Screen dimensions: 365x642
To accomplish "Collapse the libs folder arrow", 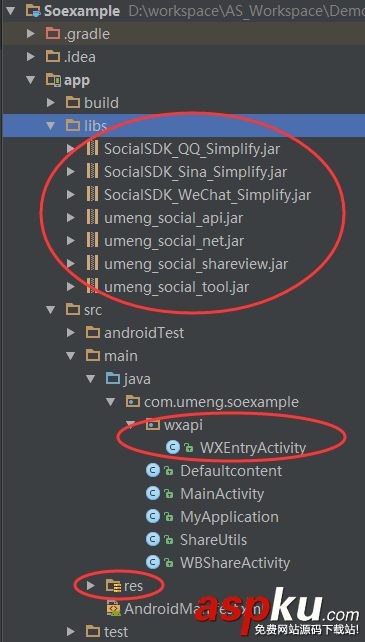I will (x=50, y=126).
